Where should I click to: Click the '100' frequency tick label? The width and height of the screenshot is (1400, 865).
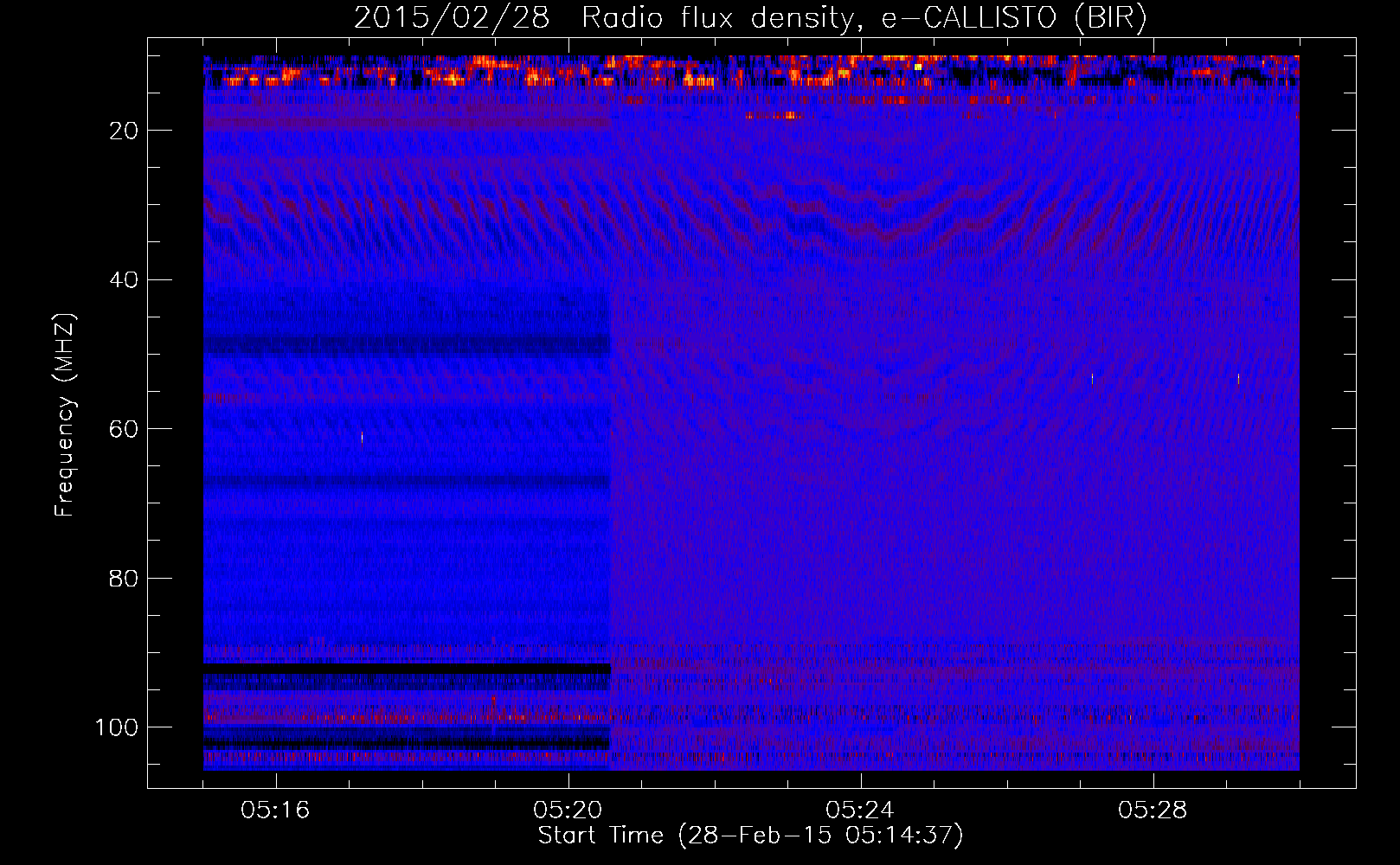(117, 727)
